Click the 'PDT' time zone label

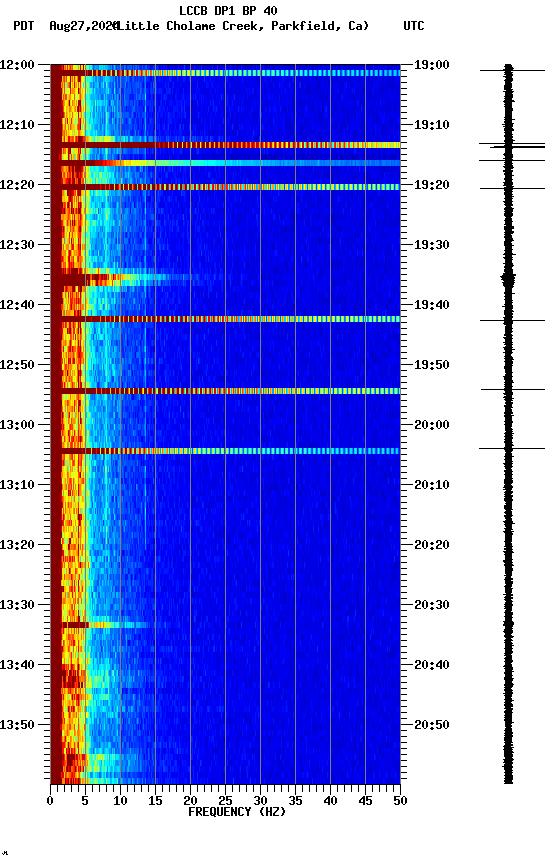(24, 26)
